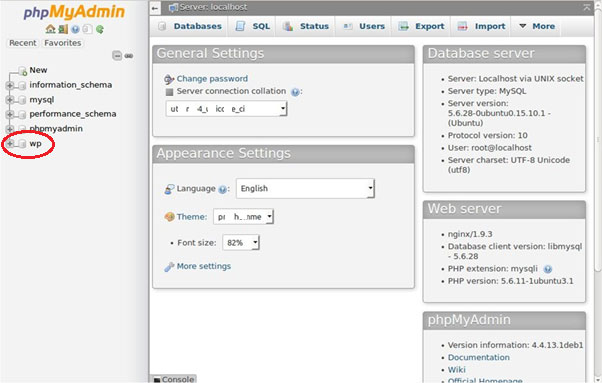Open help for Server connection collation
The width and height of the screenshot is (602, 383).
coord(295,92)
